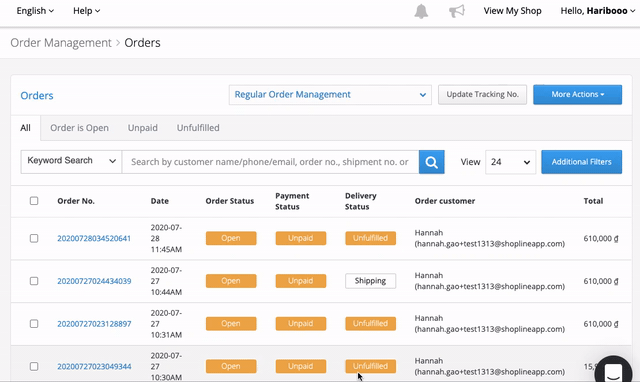
Task: Click the Total column header
Action: [x=593, y=201]
